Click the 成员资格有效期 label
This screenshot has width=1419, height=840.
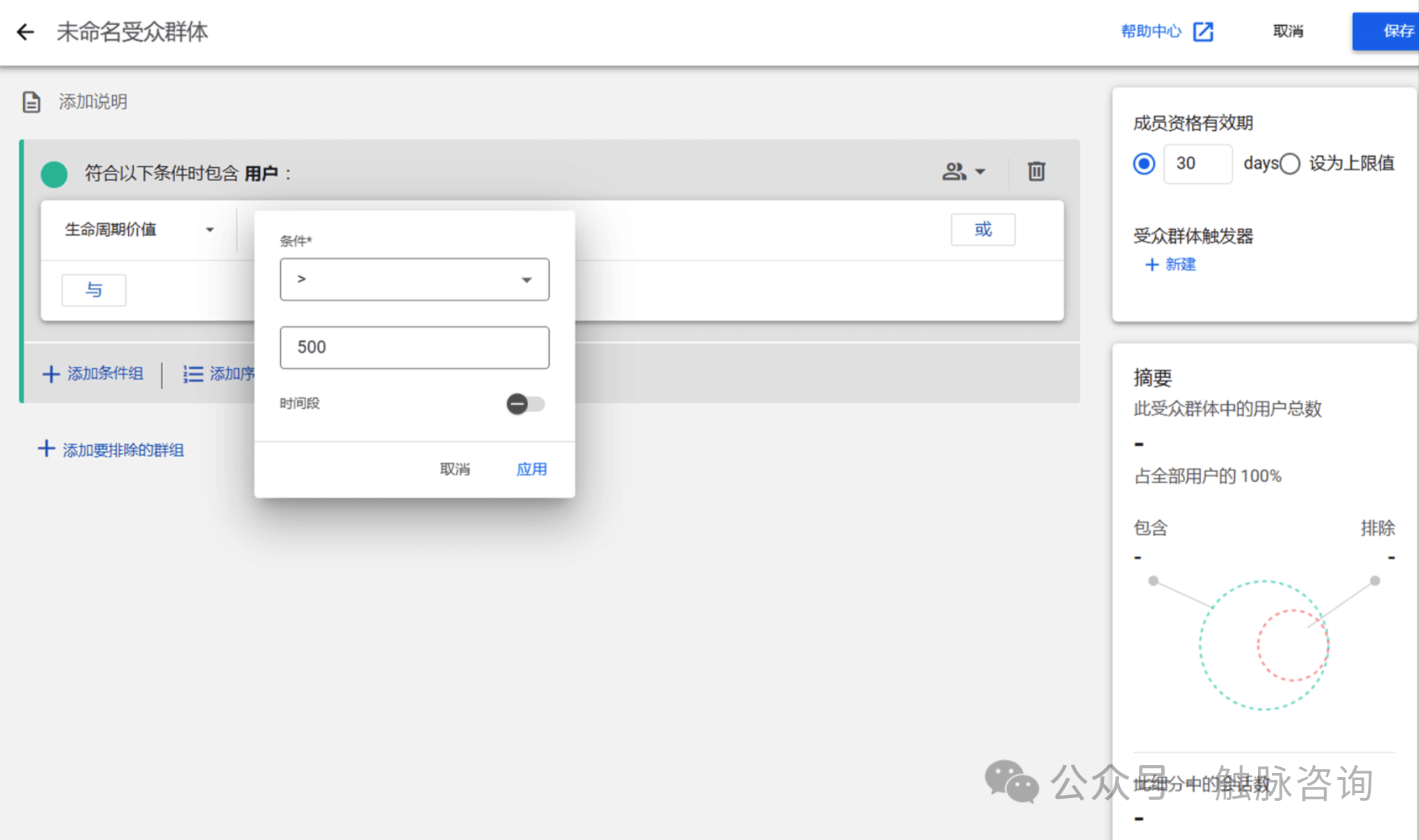[1193, 124]
